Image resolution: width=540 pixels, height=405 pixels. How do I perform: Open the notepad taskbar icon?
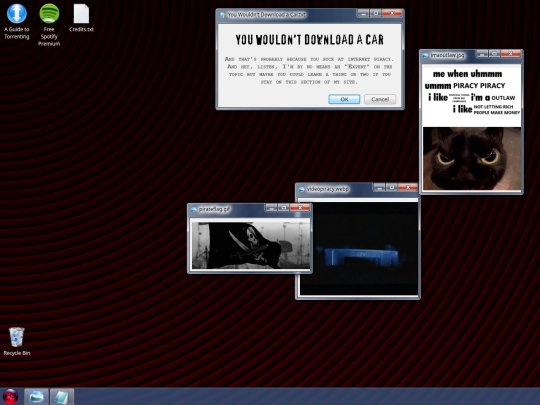(62, 397)
